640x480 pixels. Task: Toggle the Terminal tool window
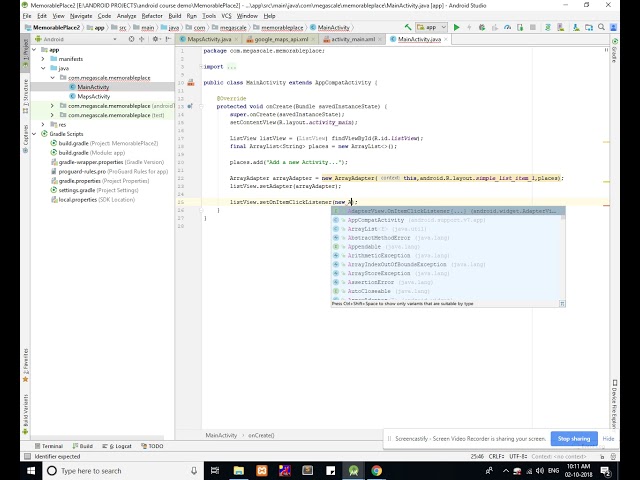point(49,446)
